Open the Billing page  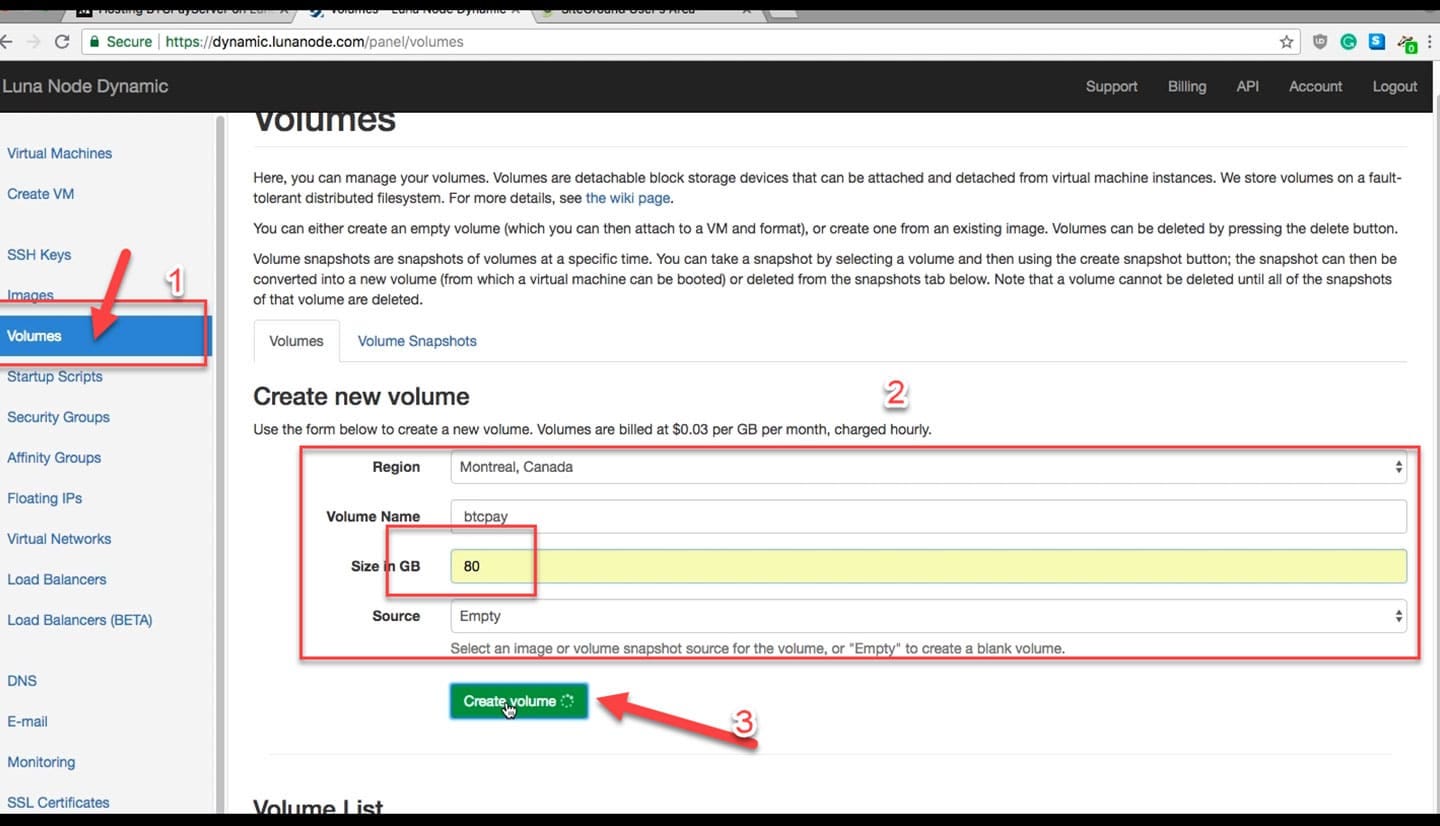point(1187,86)
